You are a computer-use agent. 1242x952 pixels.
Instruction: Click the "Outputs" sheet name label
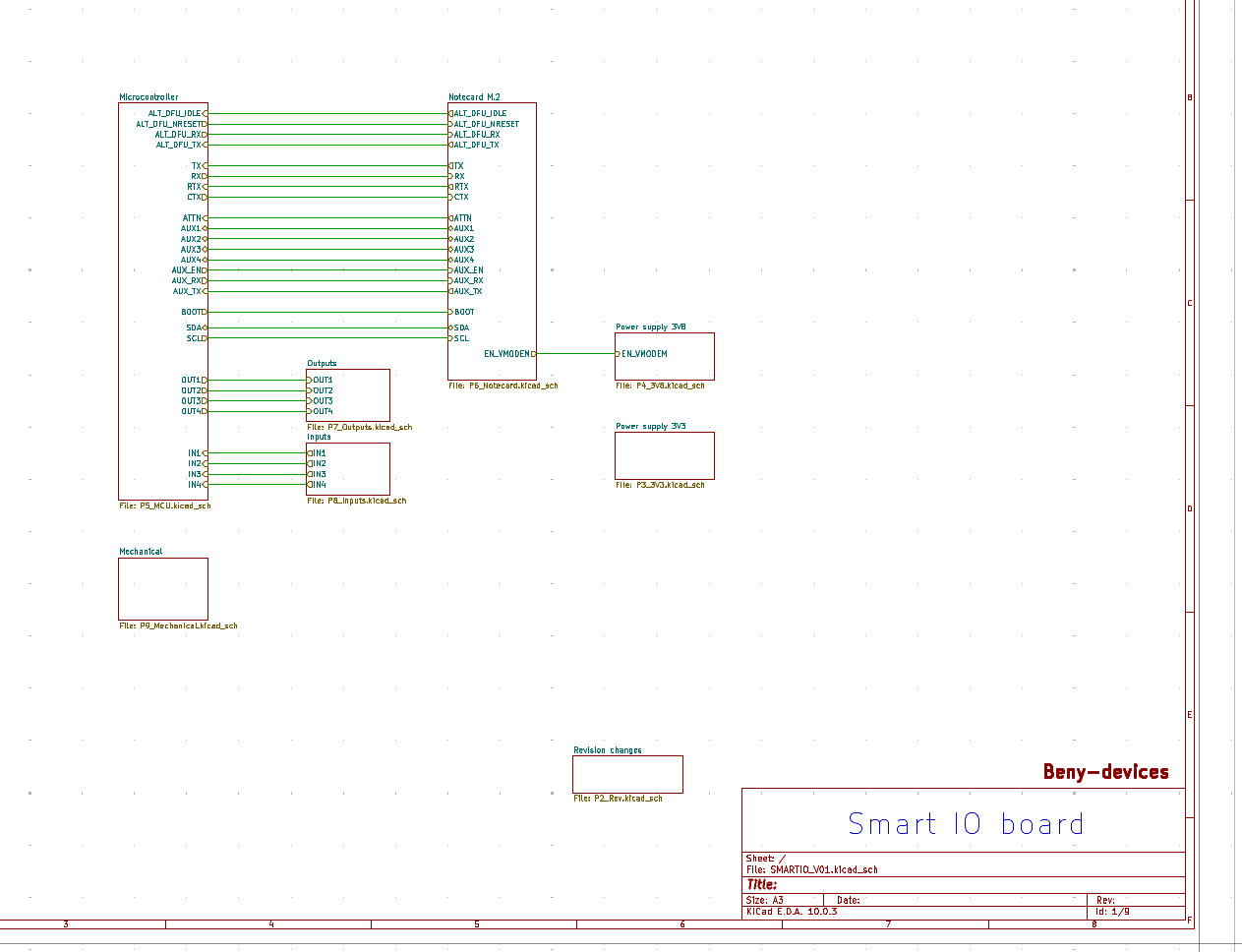point(322,364)
